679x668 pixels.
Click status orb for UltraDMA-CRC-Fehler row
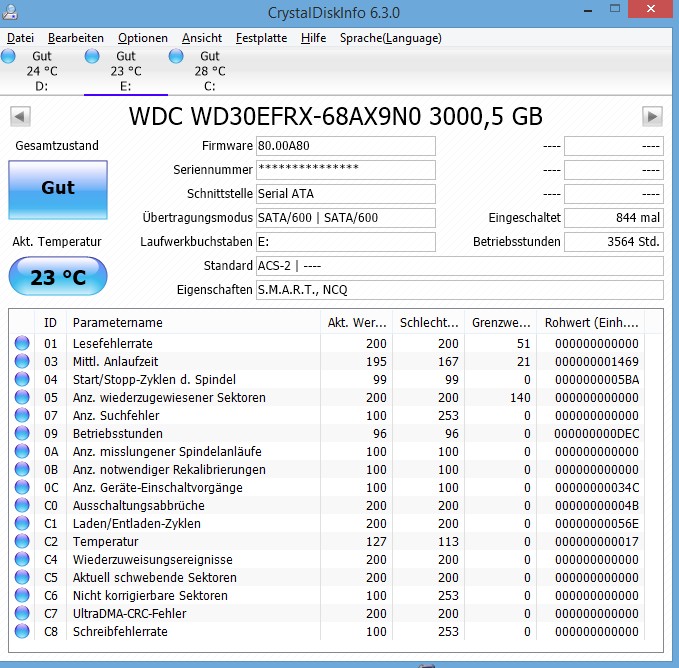point(22,613)
